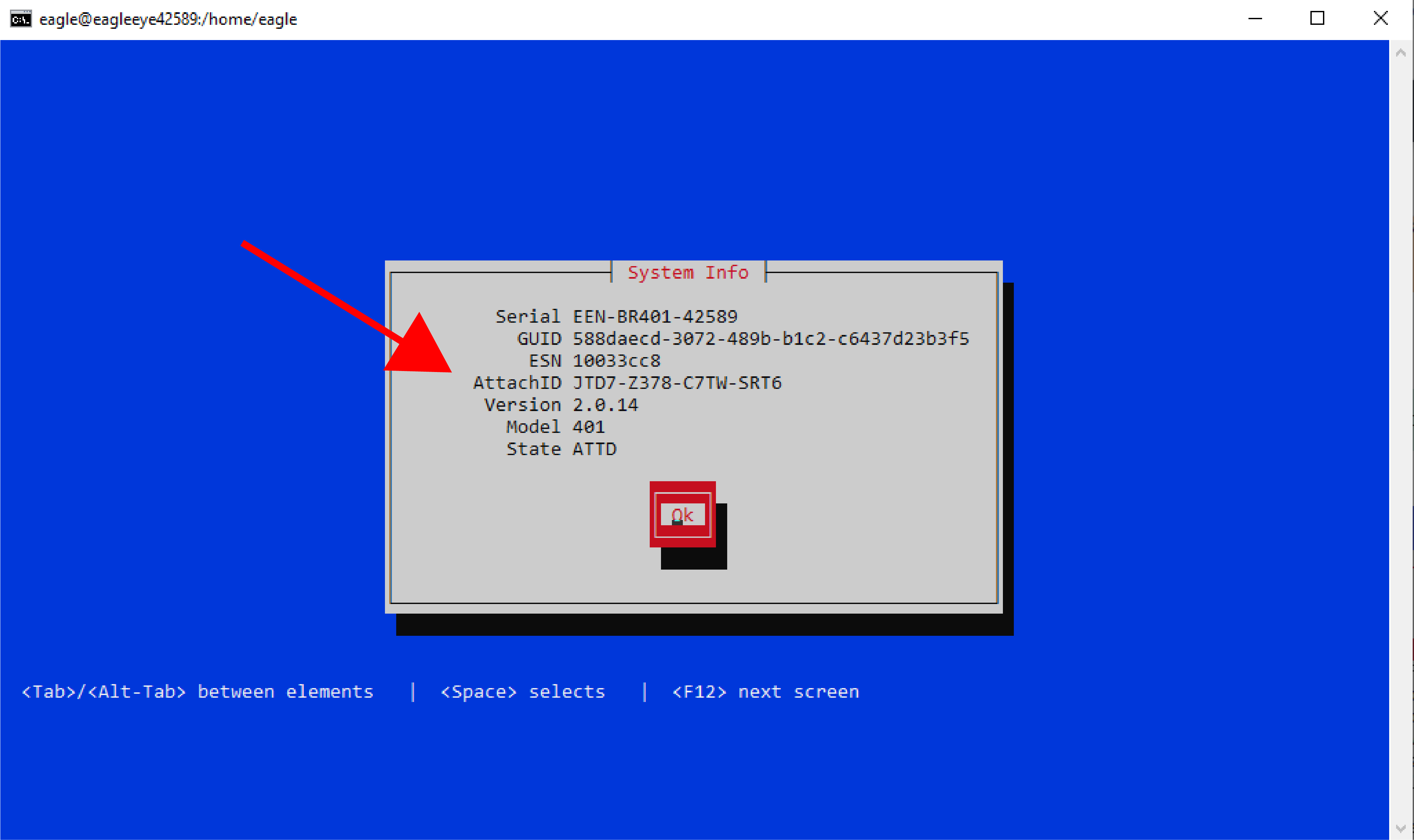Close the eagle terminal window
Screen dimensions: 1414x840
pyautogui.click(x=1380, y=19)
